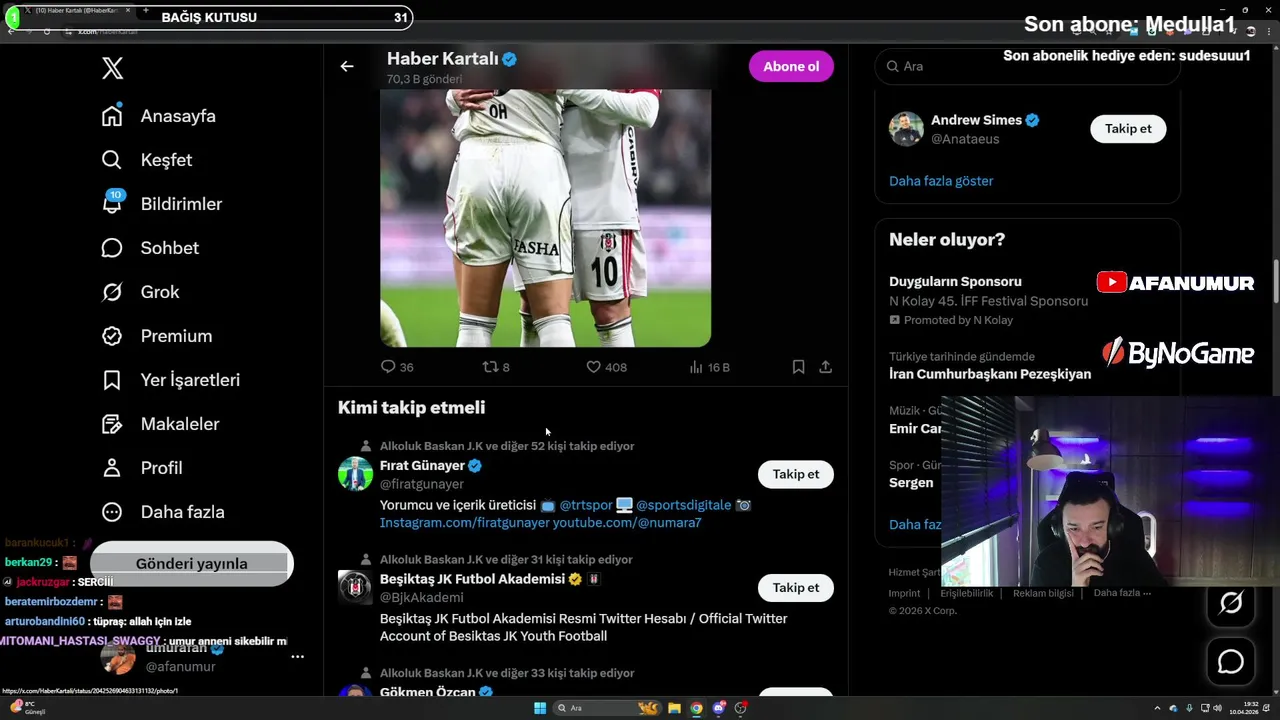Click Windows Start button in taskbar
Screen dimensions: 1280x720
coord(540,708)
